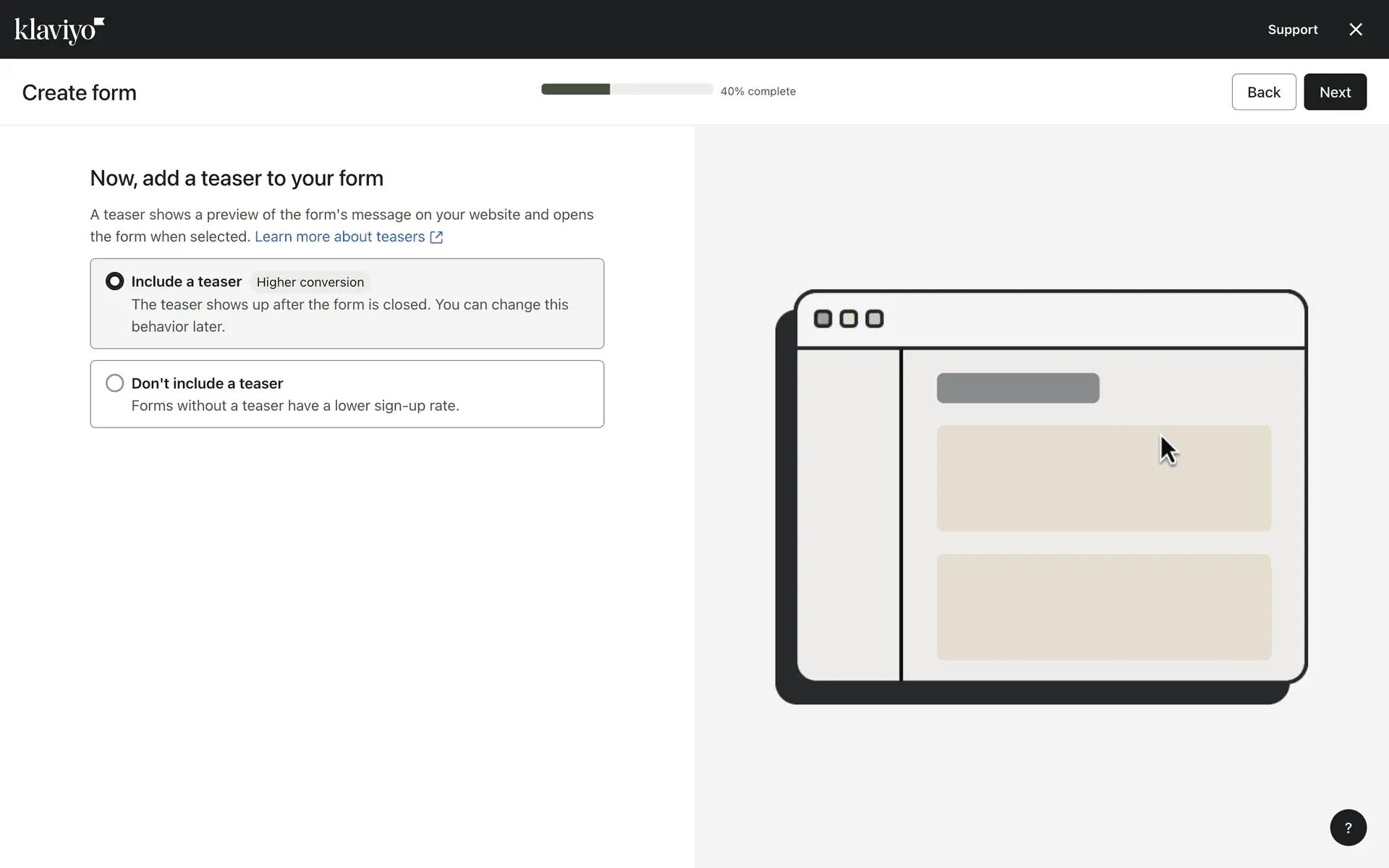Viewport: 1389px width, 868px height.
Task: Click the Back button
Action: point(1263,92)
